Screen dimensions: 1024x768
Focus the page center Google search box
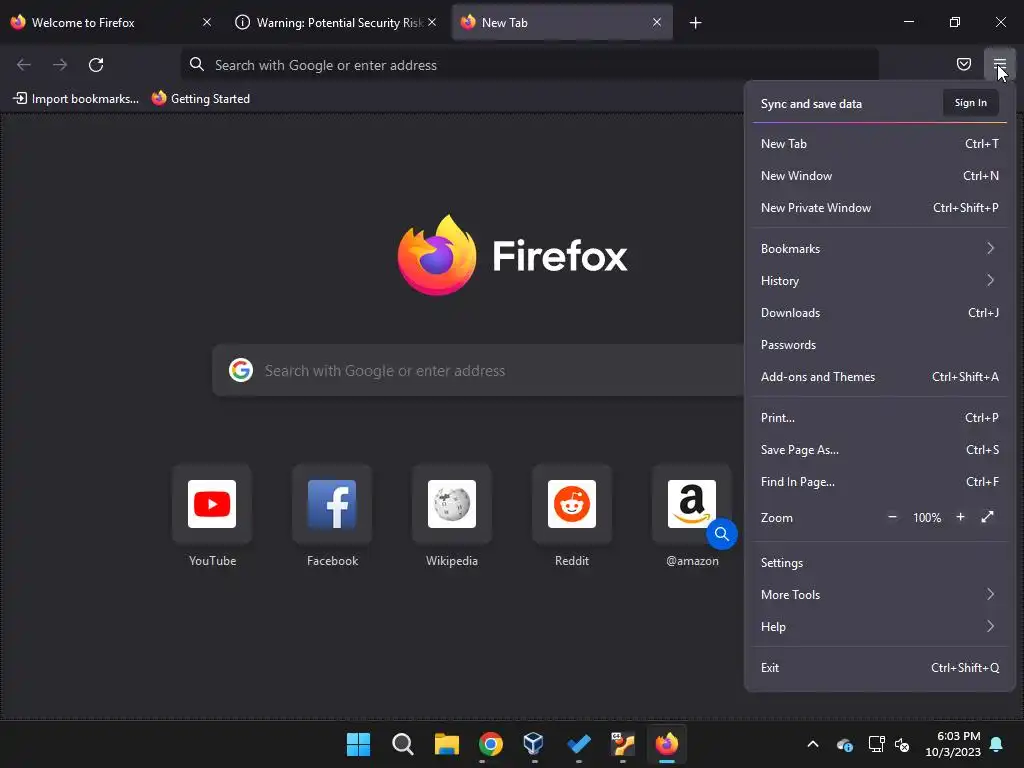[478, 370]
